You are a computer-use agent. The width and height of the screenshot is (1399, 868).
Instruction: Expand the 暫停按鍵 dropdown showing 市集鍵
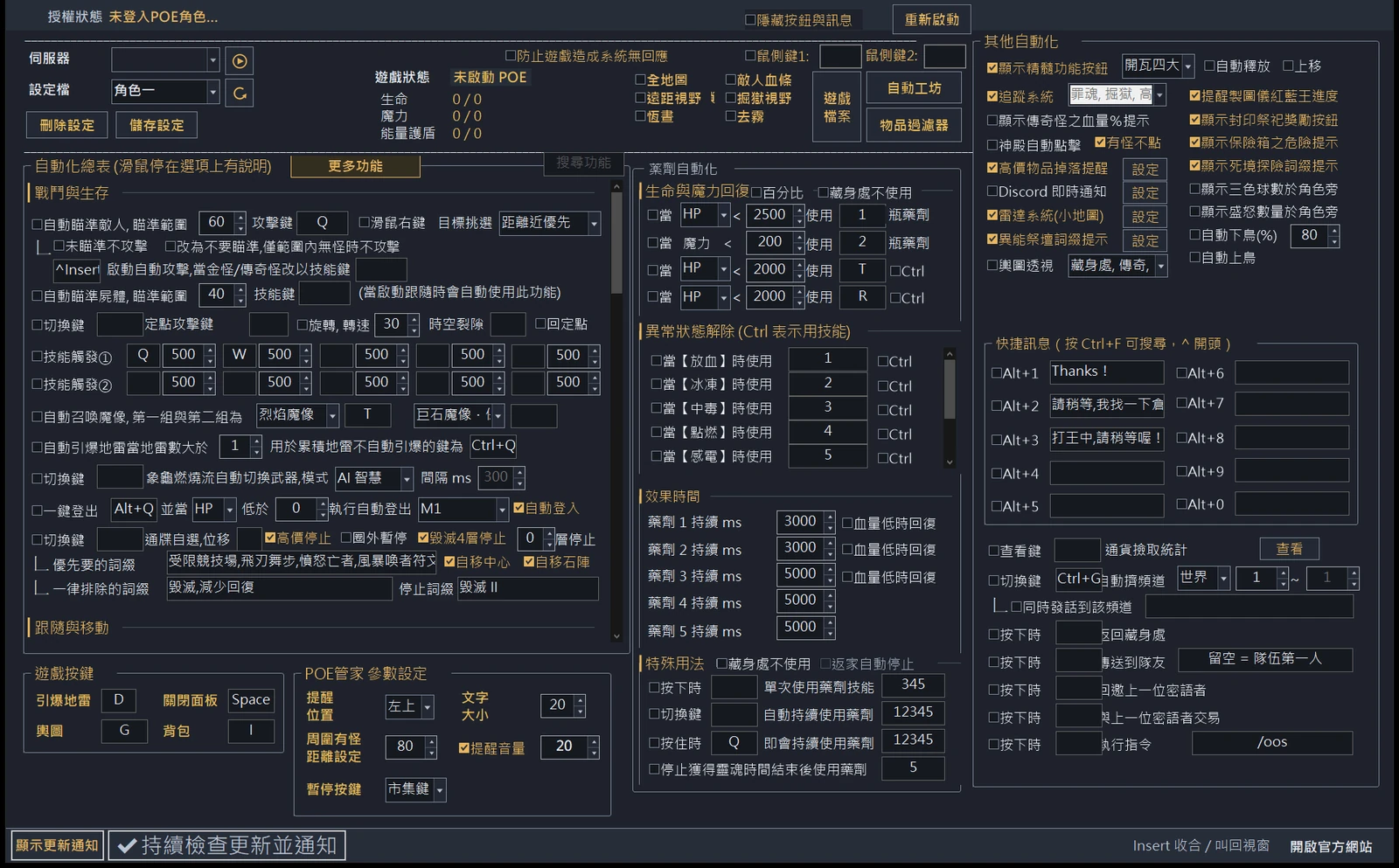coord(415,789)
